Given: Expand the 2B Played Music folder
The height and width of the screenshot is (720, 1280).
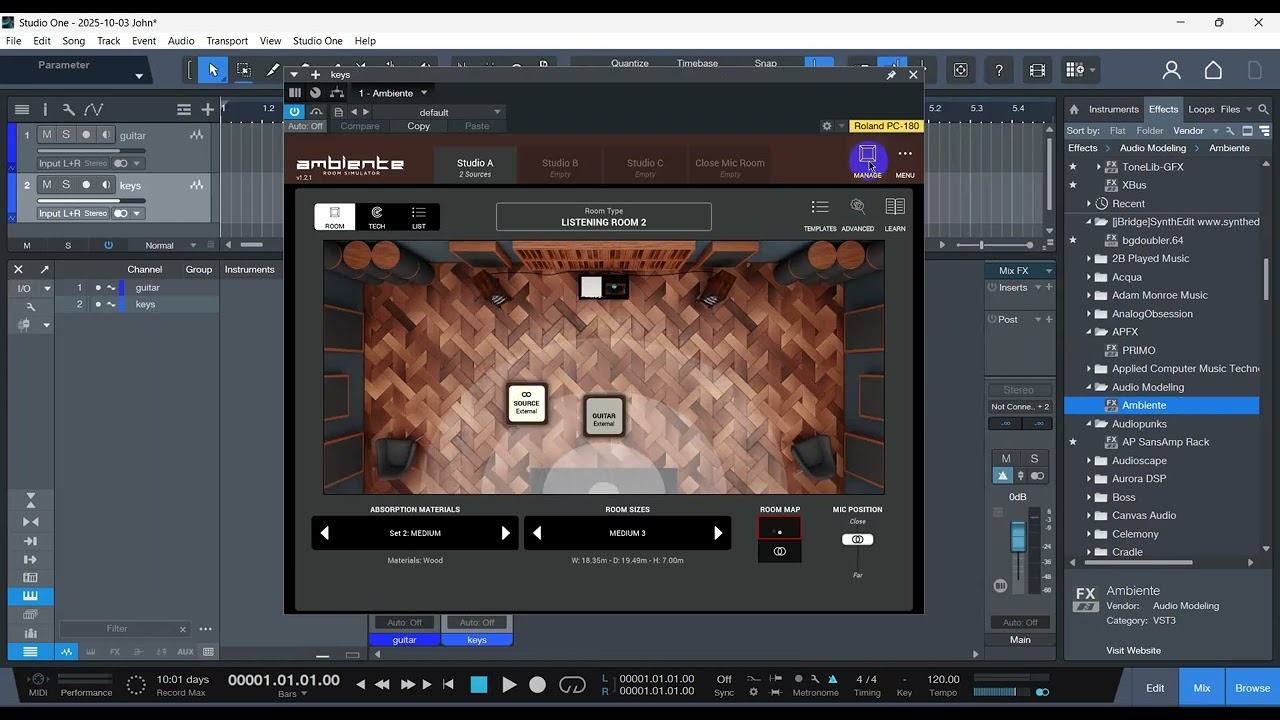Looking at the screenshot, I should pos(1089,259).
